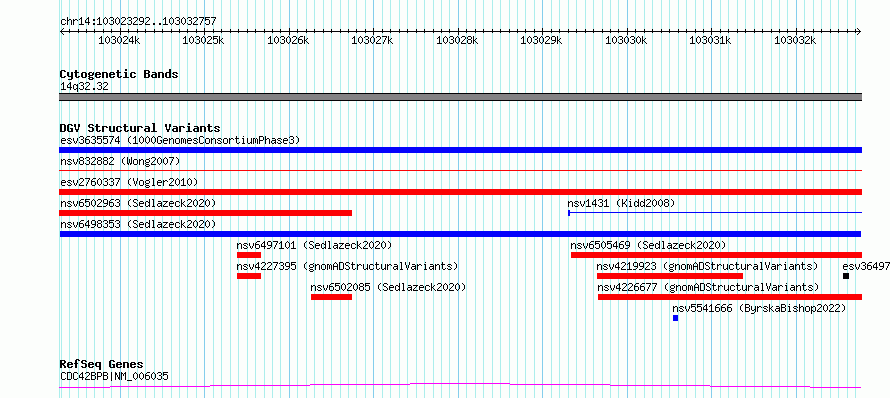Image resolution: width=890 pixels, height=398 pixels.
Task: Select the thin red nsv832882 variant line
Action: 460,170
